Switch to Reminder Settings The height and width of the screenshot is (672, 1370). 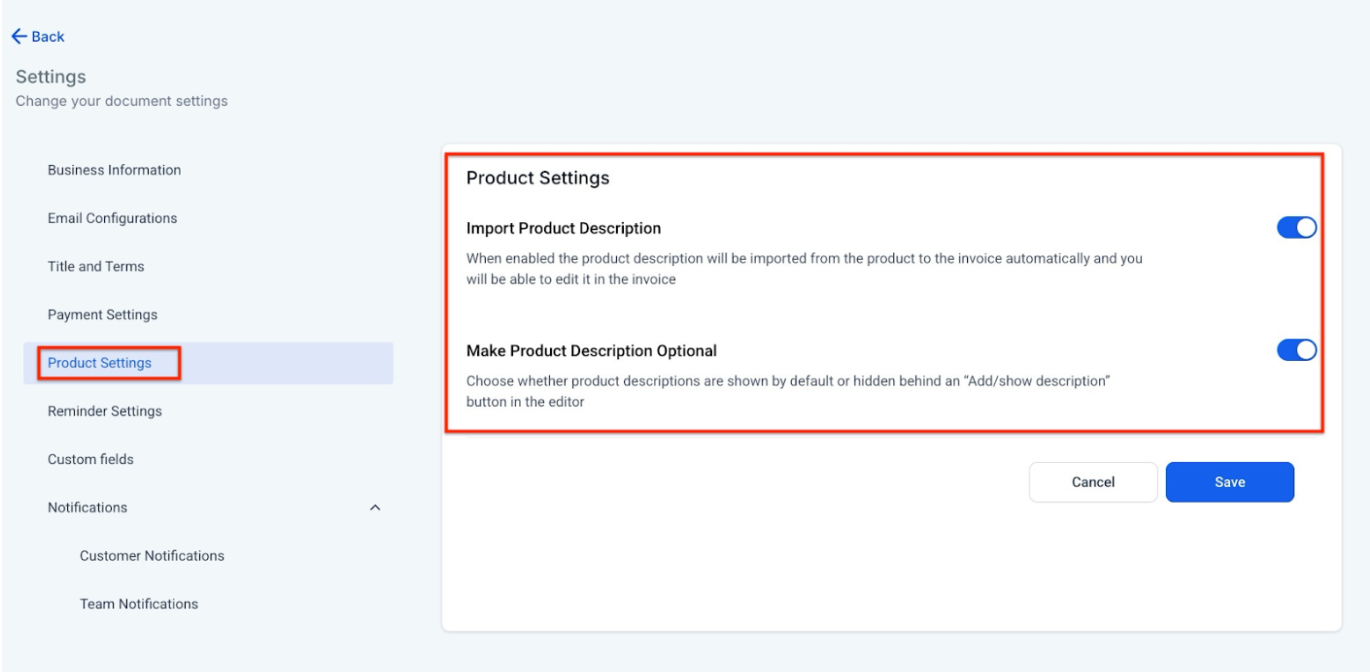pyautogui.click(x=104, y=411)
